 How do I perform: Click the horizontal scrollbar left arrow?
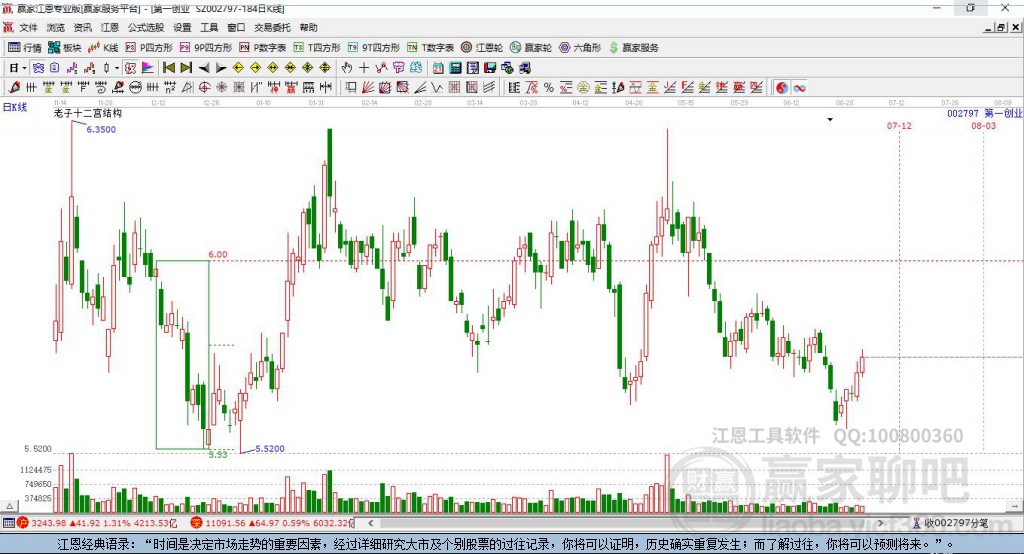(371, 523)
